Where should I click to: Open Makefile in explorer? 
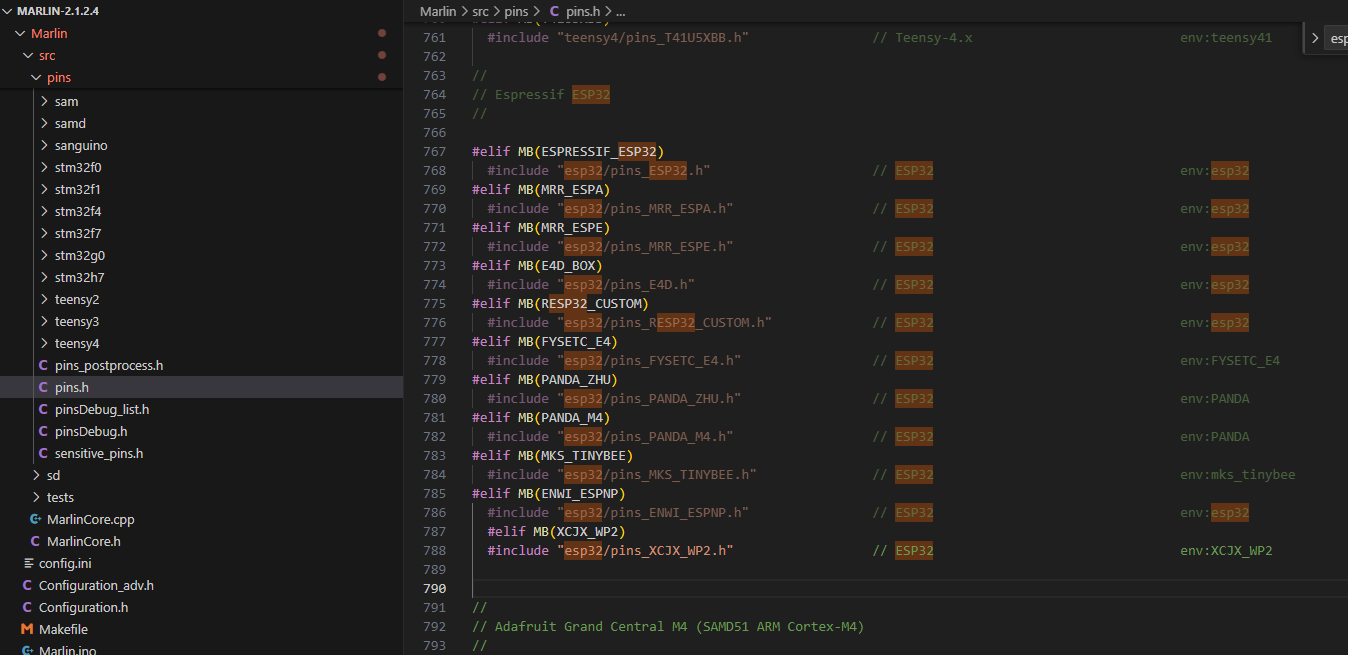click(63, 629)
